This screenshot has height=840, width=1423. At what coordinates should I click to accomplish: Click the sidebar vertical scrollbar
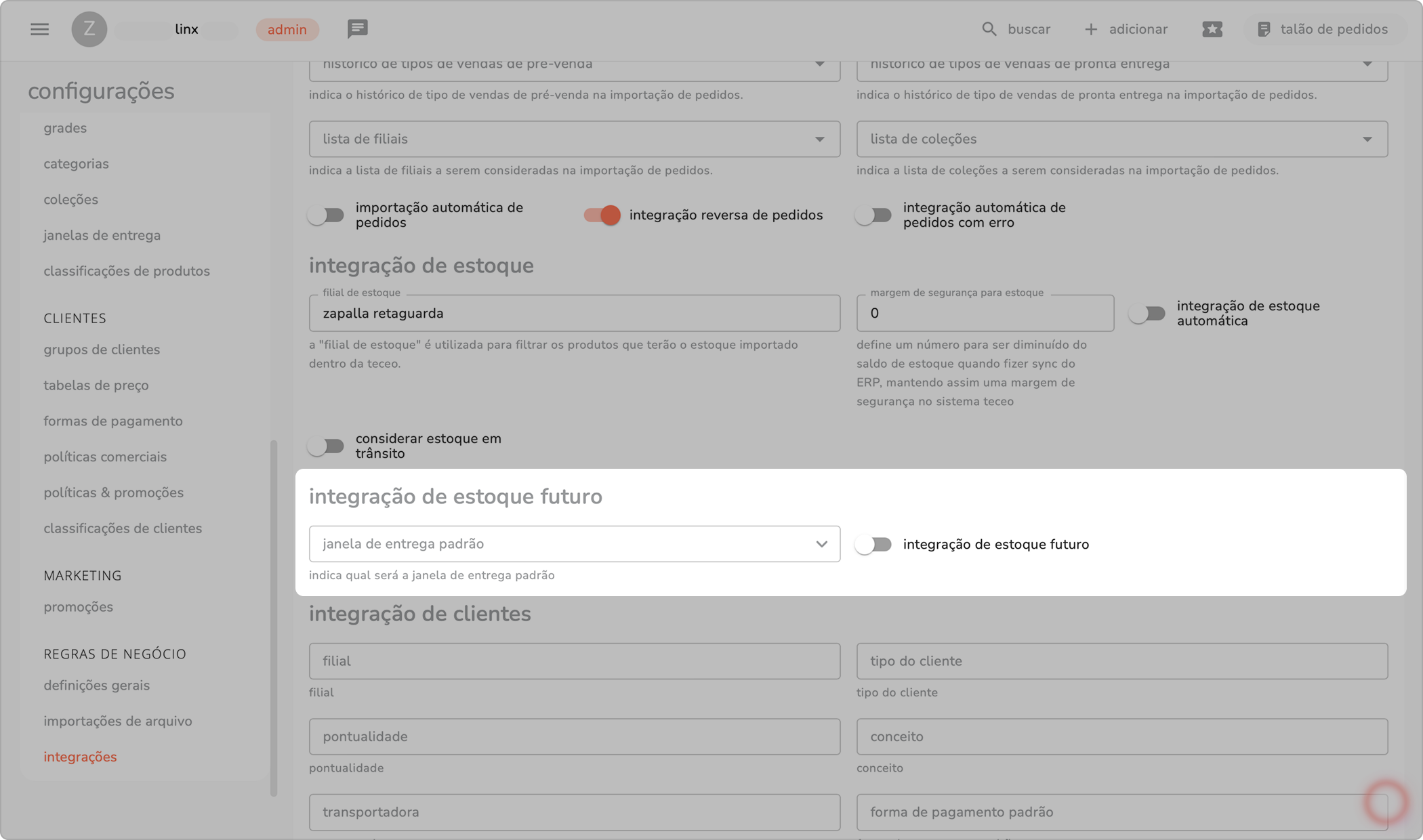tap(274, 616)
